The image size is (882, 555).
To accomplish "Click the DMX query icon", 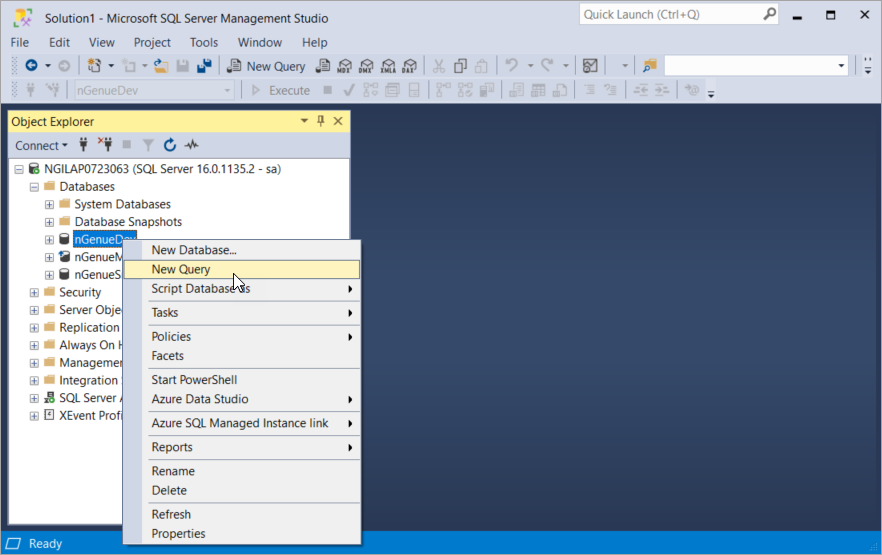I will (366, 66).
